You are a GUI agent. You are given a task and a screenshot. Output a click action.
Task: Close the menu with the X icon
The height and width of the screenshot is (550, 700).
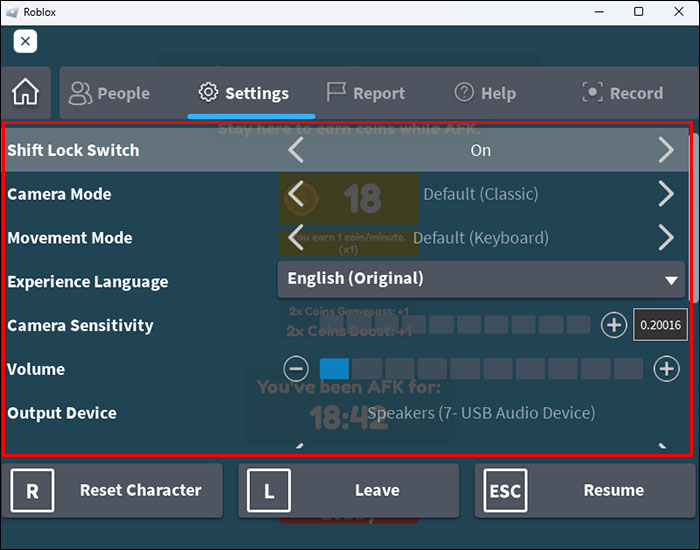tap(26, 41)
